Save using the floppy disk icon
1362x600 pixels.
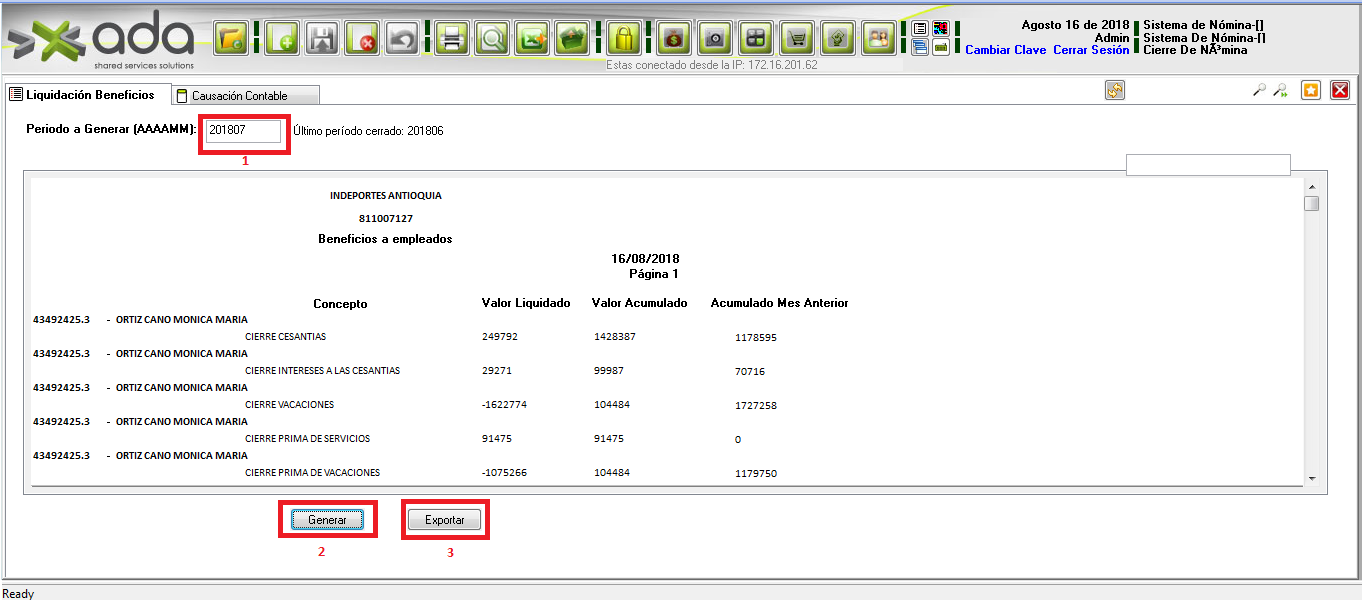tap(322, 39)
